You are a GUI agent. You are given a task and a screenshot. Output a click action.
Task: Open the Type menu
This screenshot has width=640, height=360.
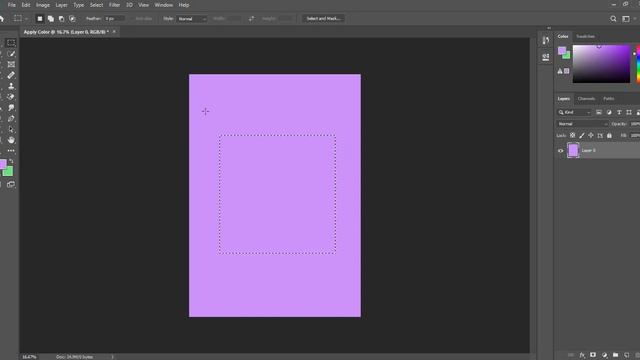click(x=78, y=5)
